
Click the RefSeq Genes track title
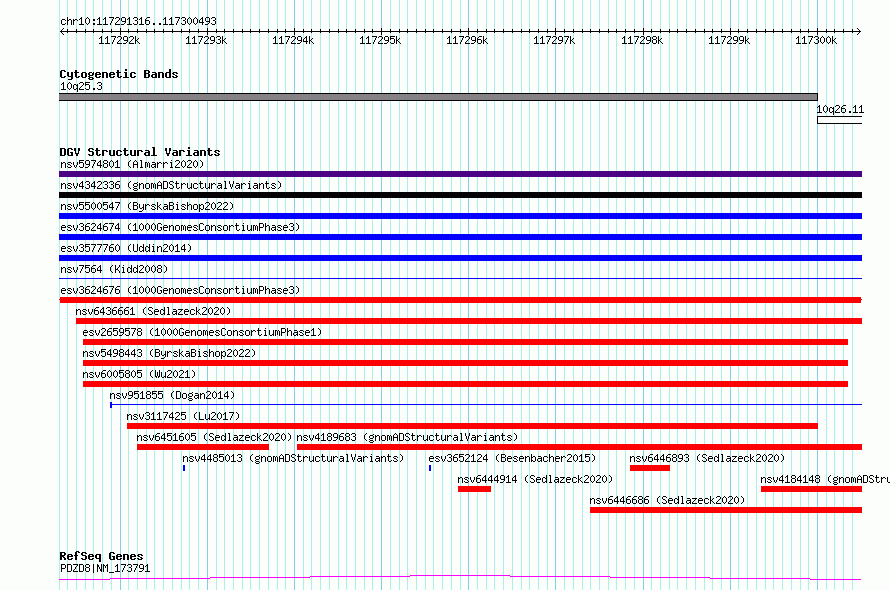click(101, 556)
